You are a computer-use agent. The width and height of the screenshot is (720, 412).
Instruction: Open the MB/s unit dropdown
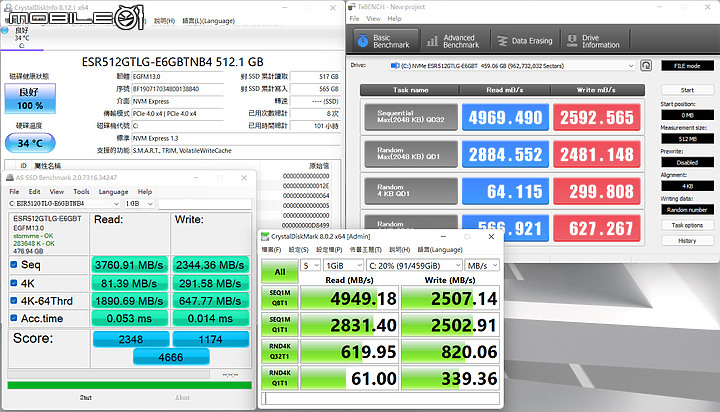pyautogui.click(x=482, y=265)
